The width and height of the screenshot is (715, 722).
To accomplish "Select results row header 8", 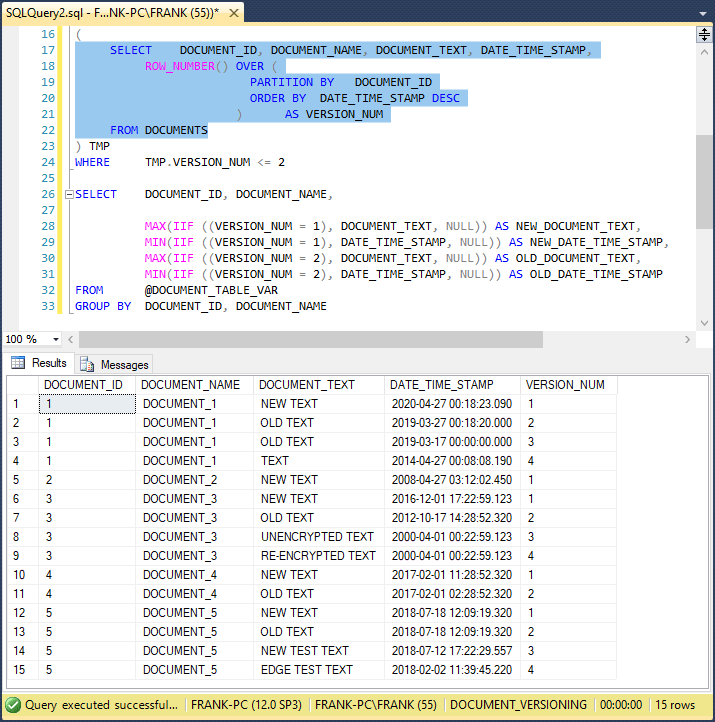I will pos(23,537).
